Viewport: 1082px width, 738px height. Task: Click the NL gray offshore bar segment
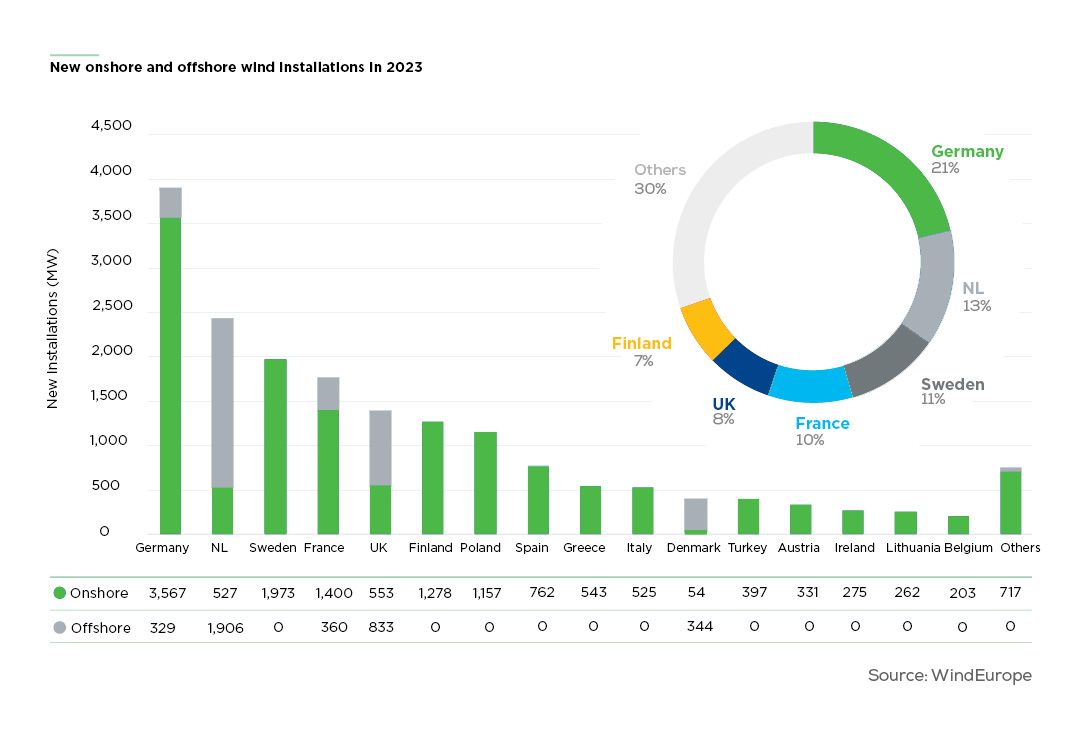click(222, 403)
